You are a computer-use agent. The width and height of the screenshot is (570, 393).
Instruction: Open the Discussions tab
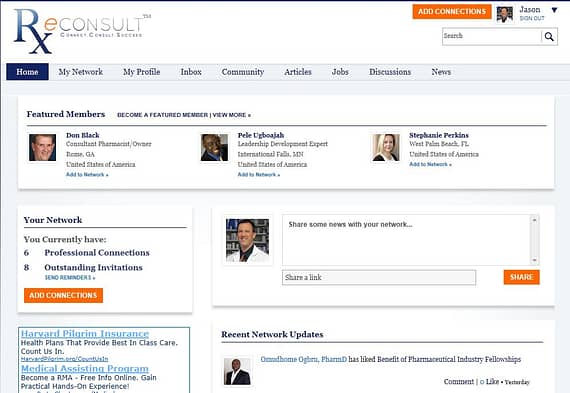(390, 72)
